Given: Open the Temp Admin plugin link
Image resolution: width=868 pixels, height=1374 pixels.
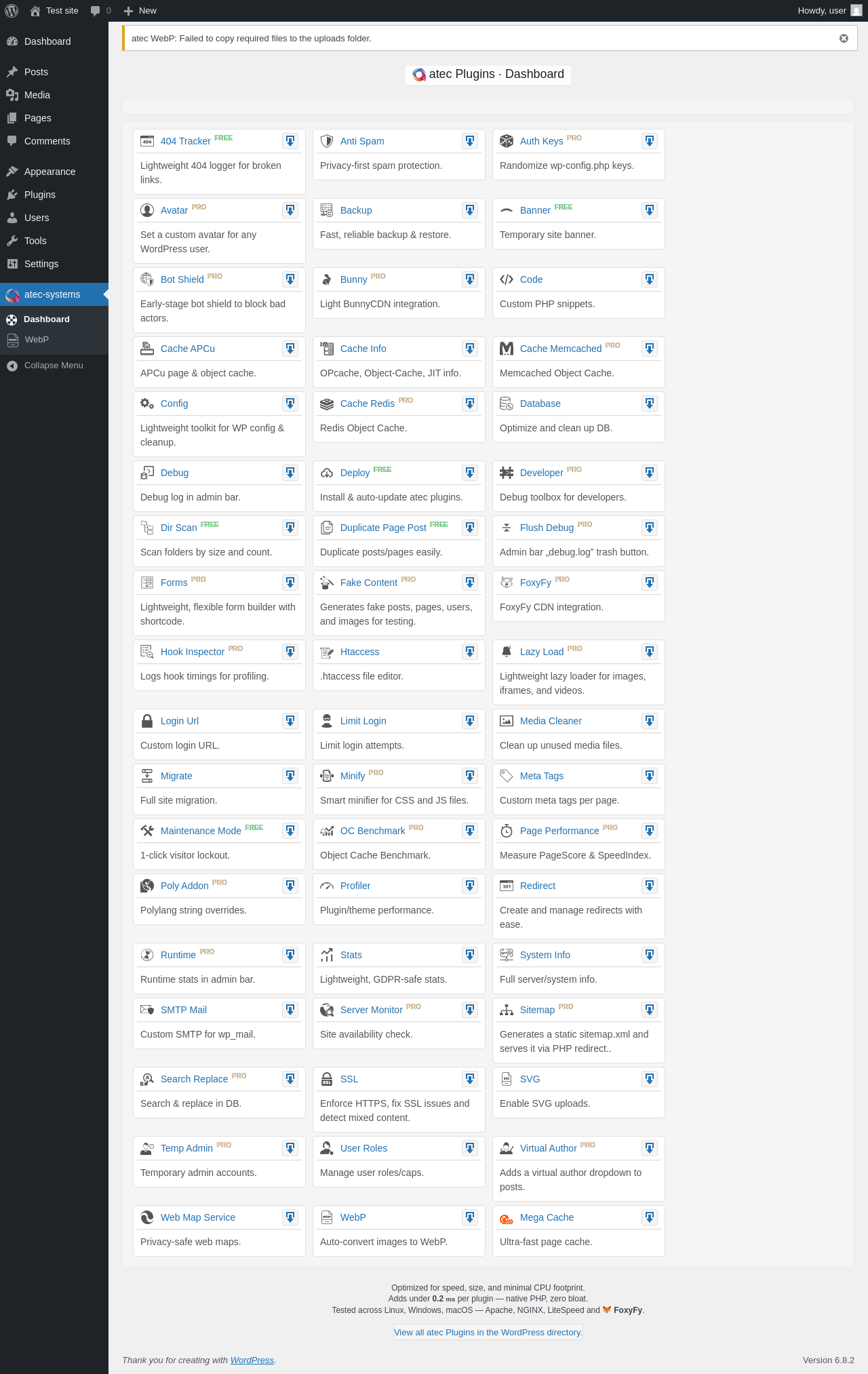Looking at the screenshot, I should tap(186, 1148).
